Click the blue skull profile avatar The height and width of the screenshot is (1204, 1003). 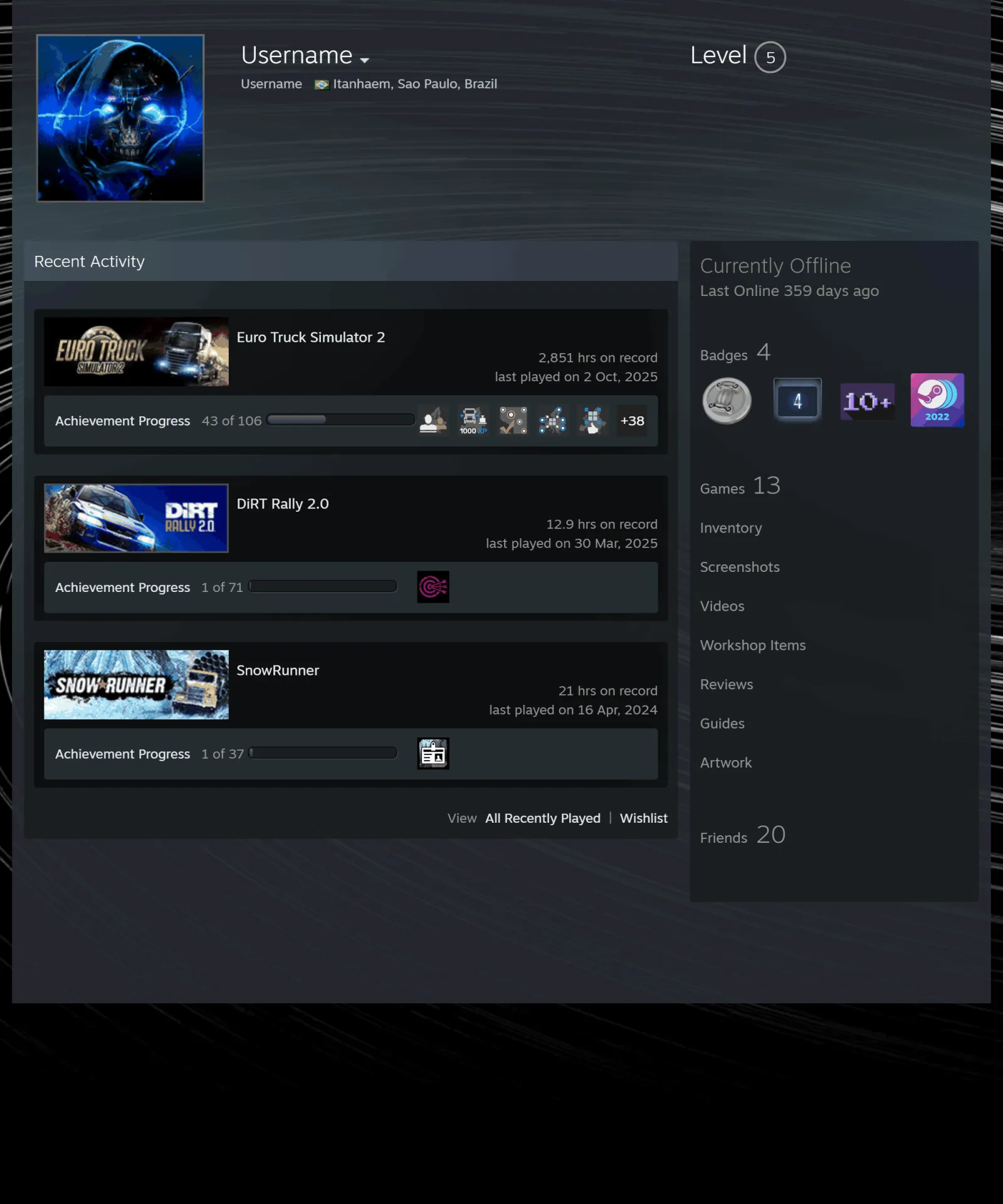[x=120, y=118]
